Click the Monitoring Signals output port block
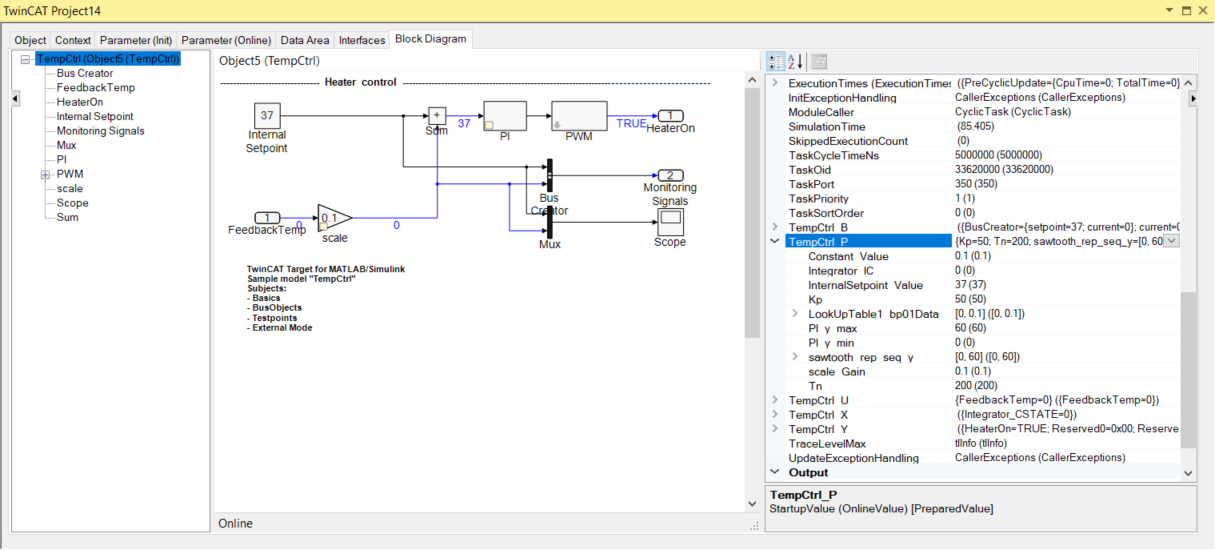Image resolution: width=1215 pixels, height=550 pixels. [670, 175]
